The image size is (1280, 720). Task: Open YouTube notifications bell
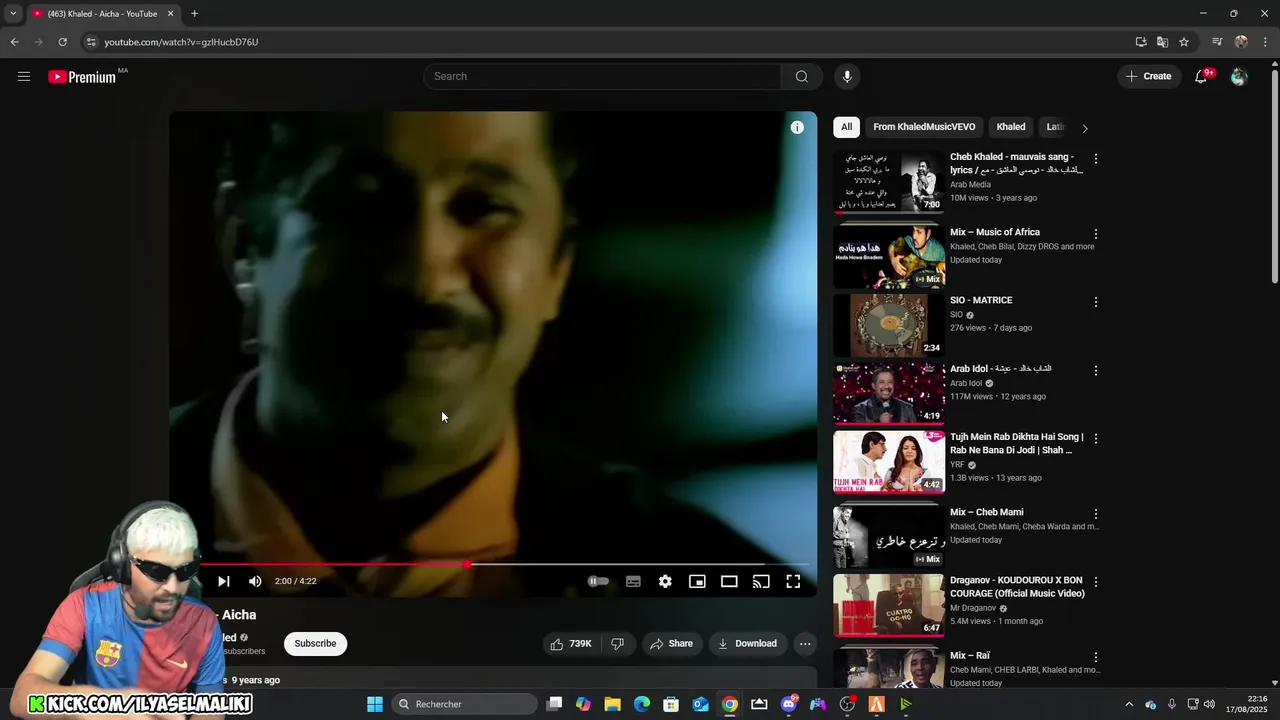pos(1201,77)
